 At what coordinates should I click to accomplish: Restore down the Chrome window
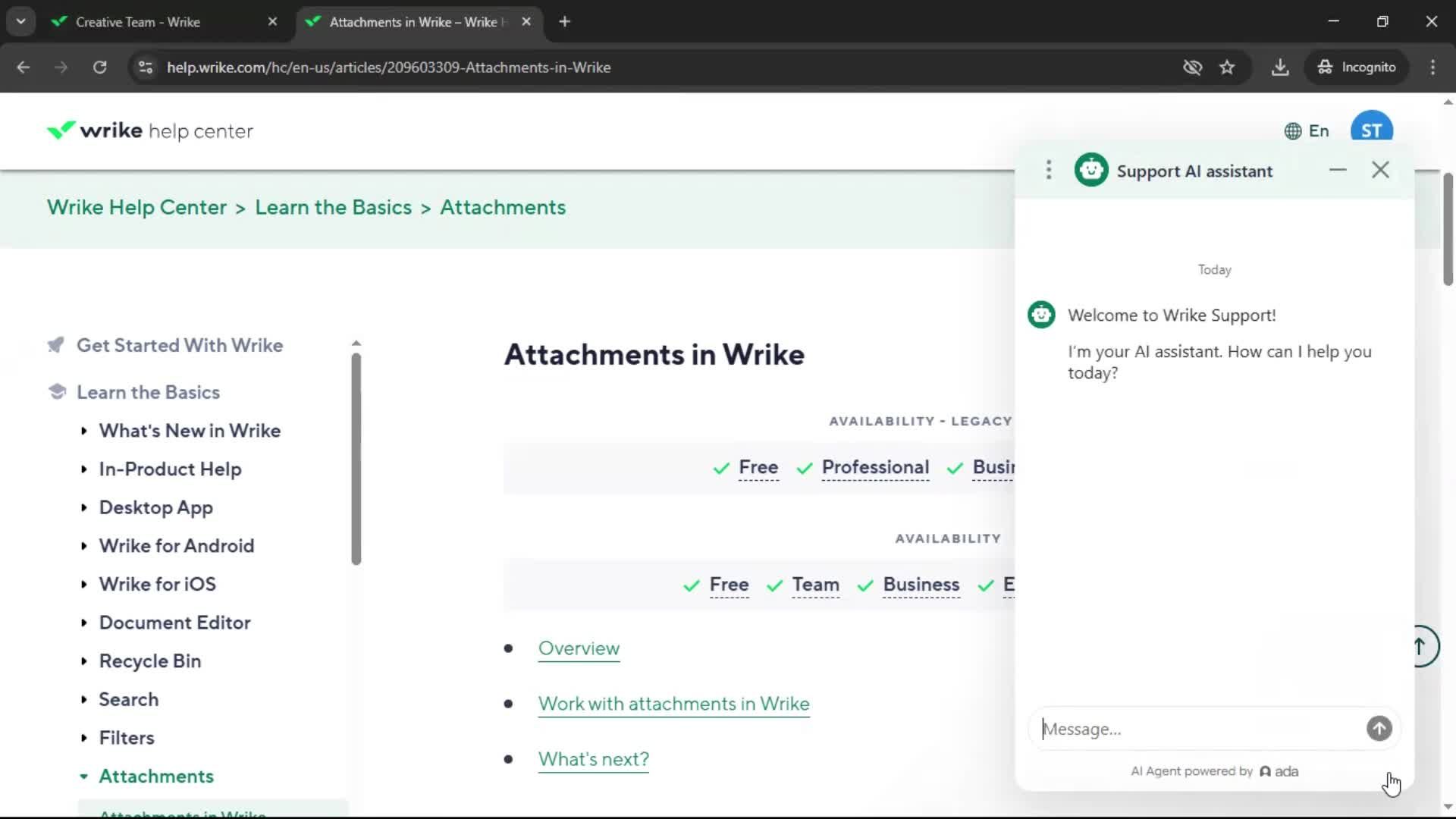point(1382,21)
